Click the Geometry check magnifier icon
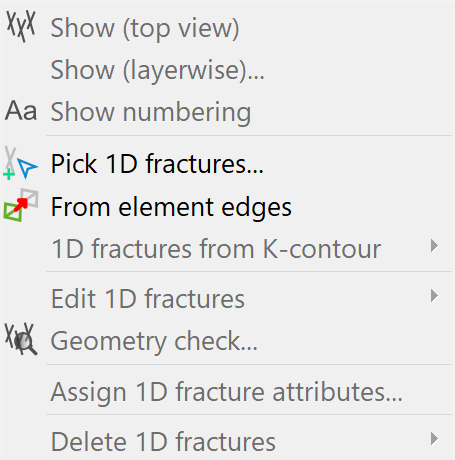The width and height of the screenshot is (455, 460). pos(21,340)
